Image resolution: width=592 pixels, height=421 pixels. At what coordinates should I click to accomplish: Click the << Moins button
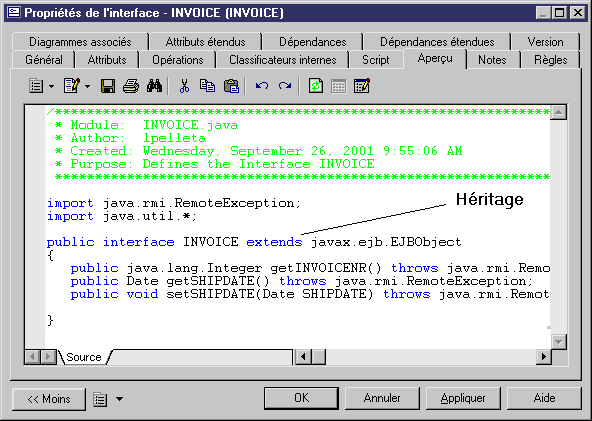click(x=49, y=399)
